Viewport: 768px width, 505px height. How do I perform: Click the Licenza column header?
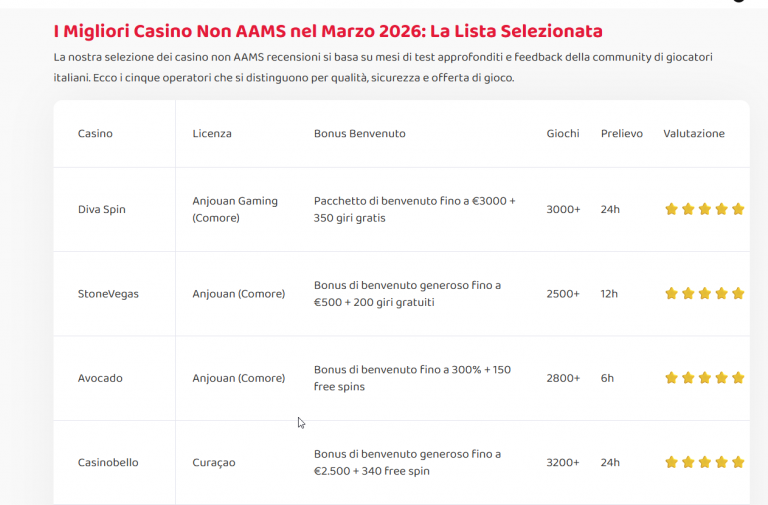[x=212, y=133]
